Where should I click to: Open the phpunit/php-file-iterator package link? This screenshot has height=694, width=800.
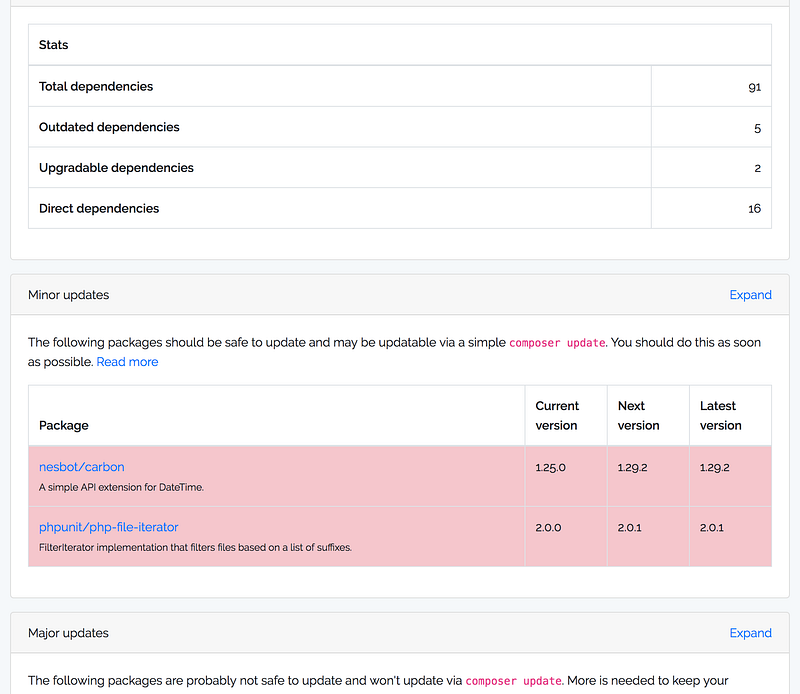coord(108,527)
